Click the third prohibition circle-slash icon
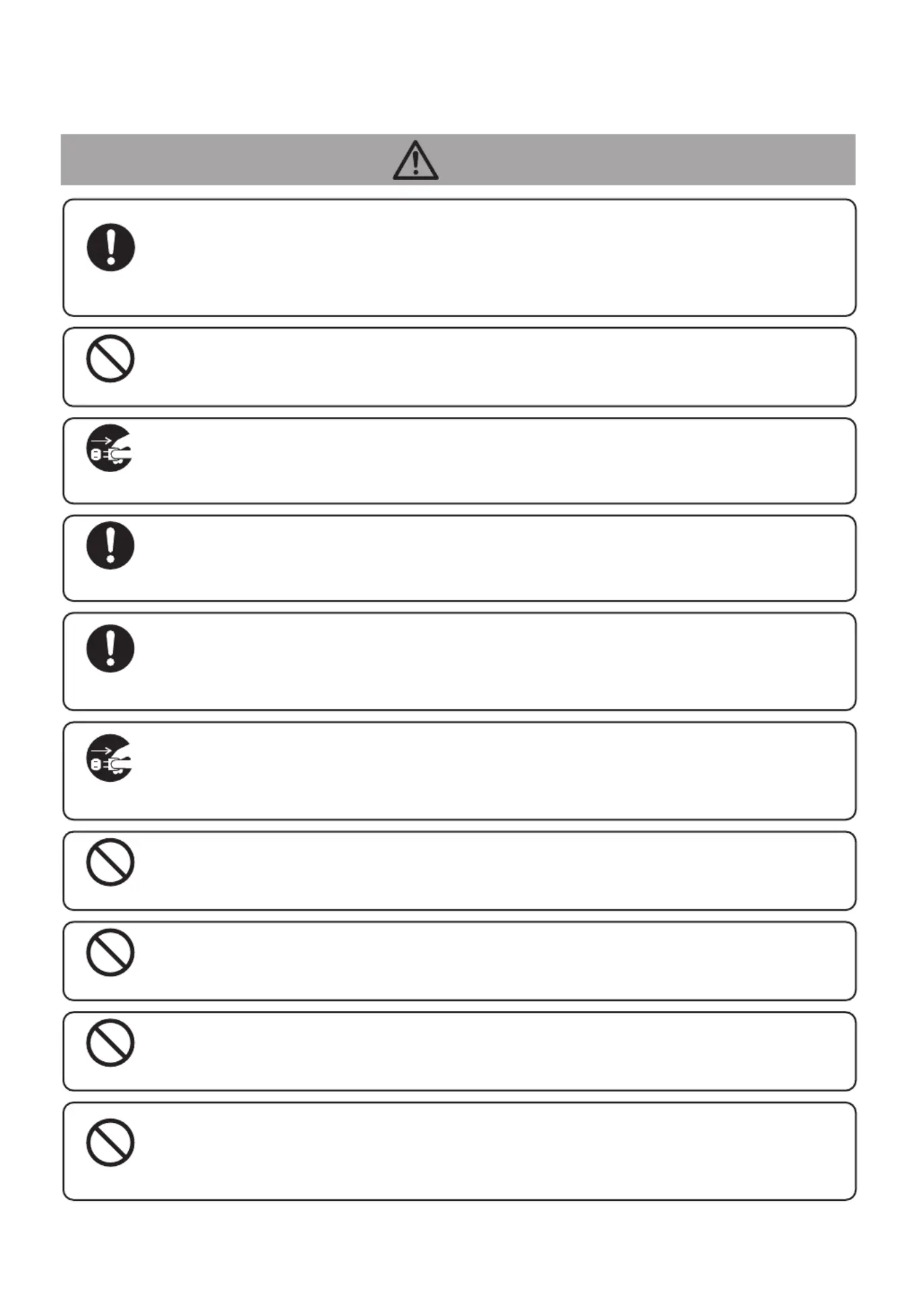Image resolution: width=924 pixels, height=1305 pixels. click(x=110, y=952)
